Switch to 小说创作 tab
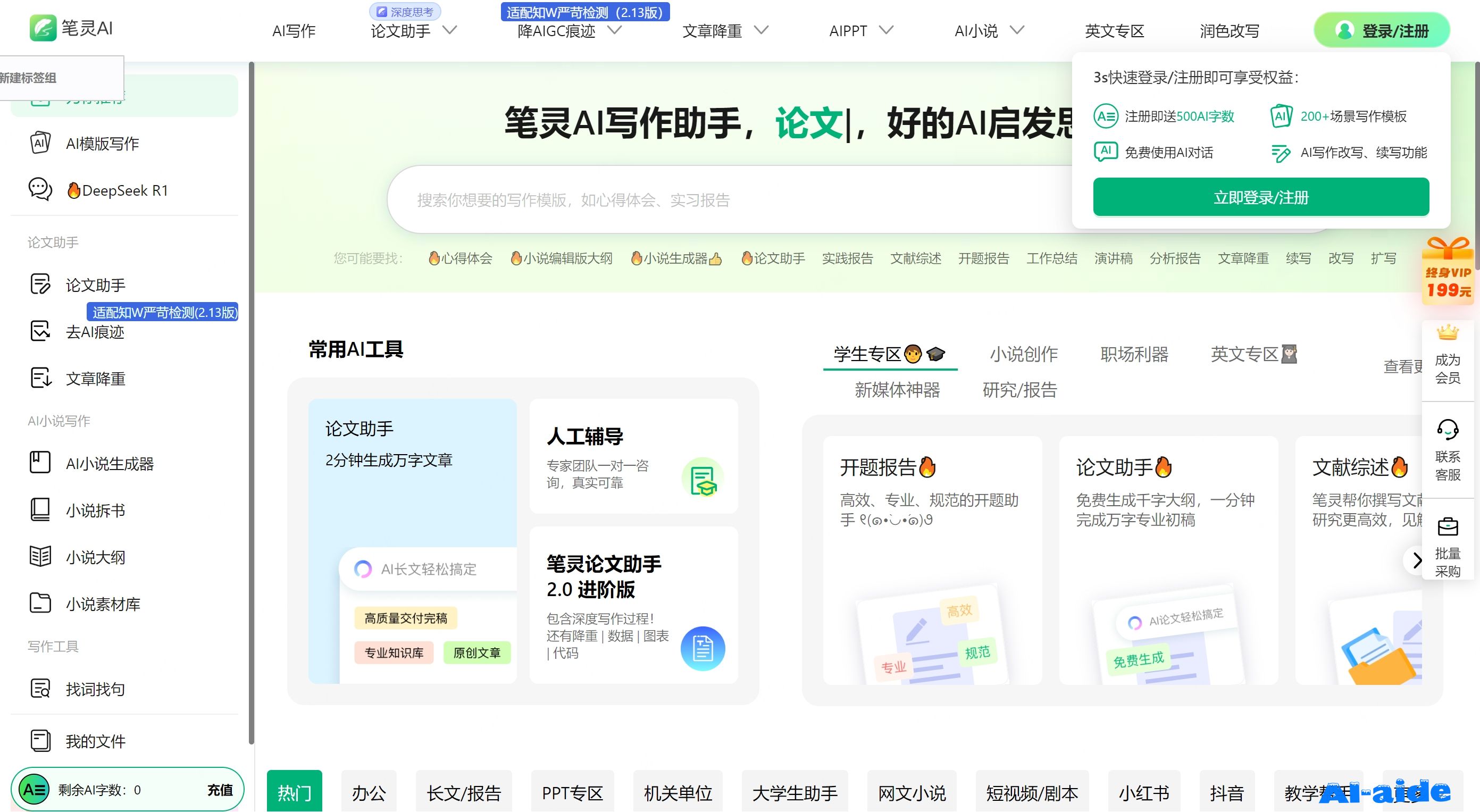The image size is (1480, 812). click(x=1023, y=354)
